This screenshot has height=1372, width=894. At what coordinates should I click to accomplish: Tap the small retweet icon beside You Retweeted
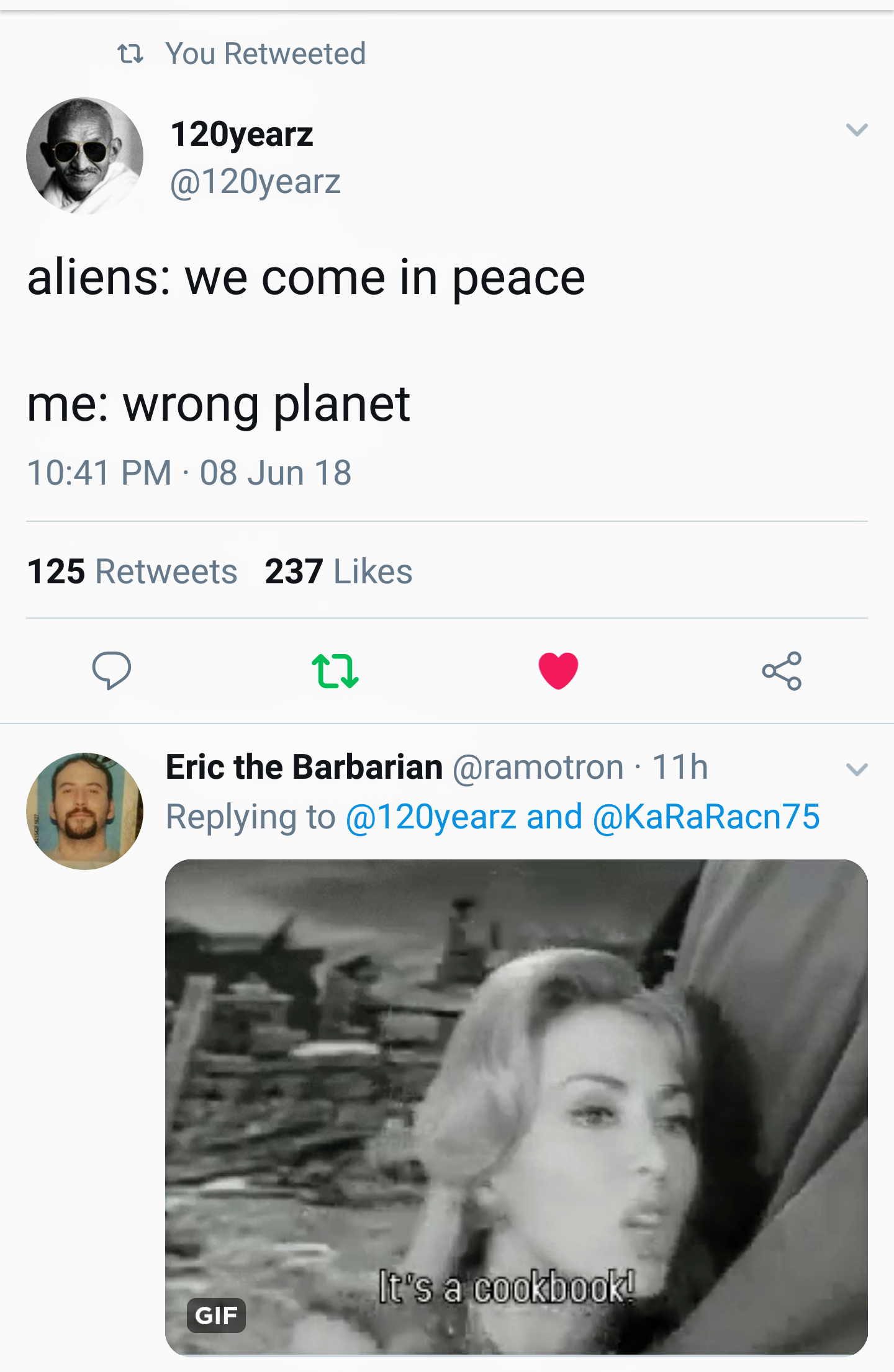click(130, 54)
